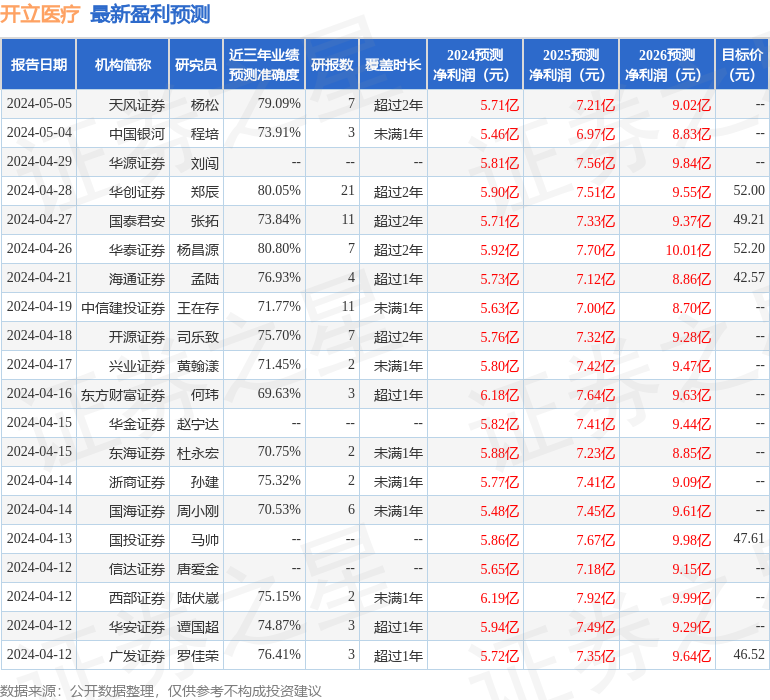Click researcher name 黄翰漾
The width and height of the screenshot is (770, 700).
coord(198,365)
